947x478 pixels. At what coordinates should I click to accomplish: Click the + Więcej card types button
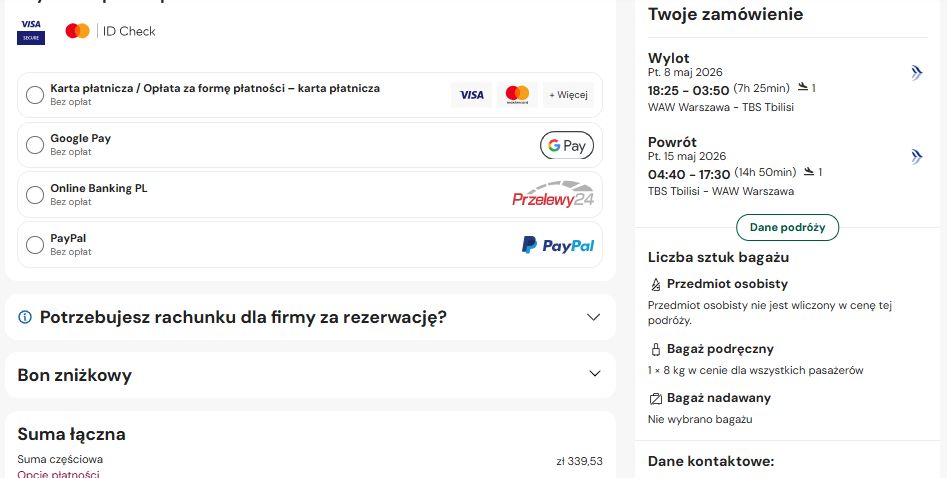(x=568, y=95)
